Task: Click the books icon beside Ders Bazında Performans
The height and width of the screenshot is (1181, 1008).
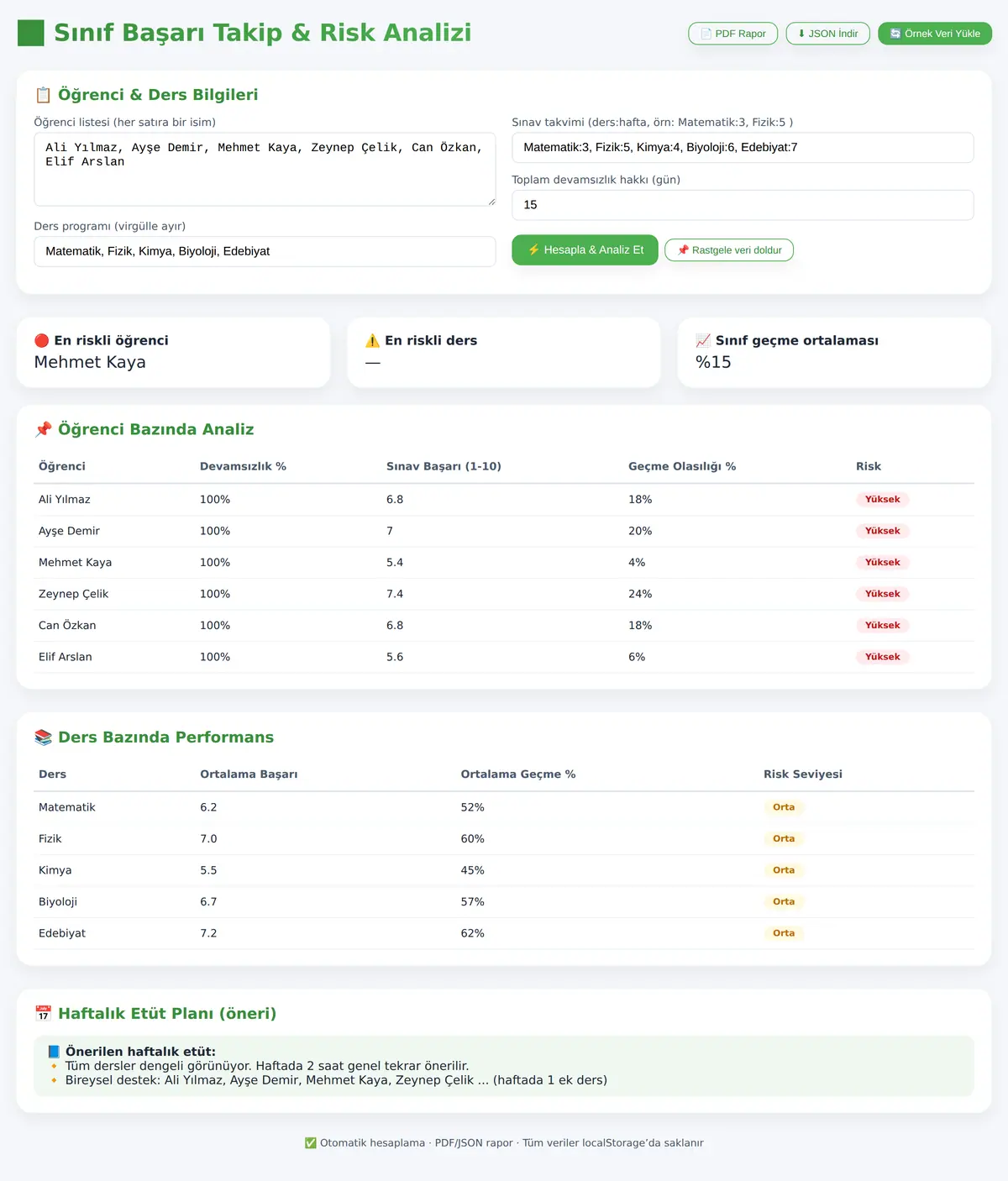Action: (x=43, y=737)
